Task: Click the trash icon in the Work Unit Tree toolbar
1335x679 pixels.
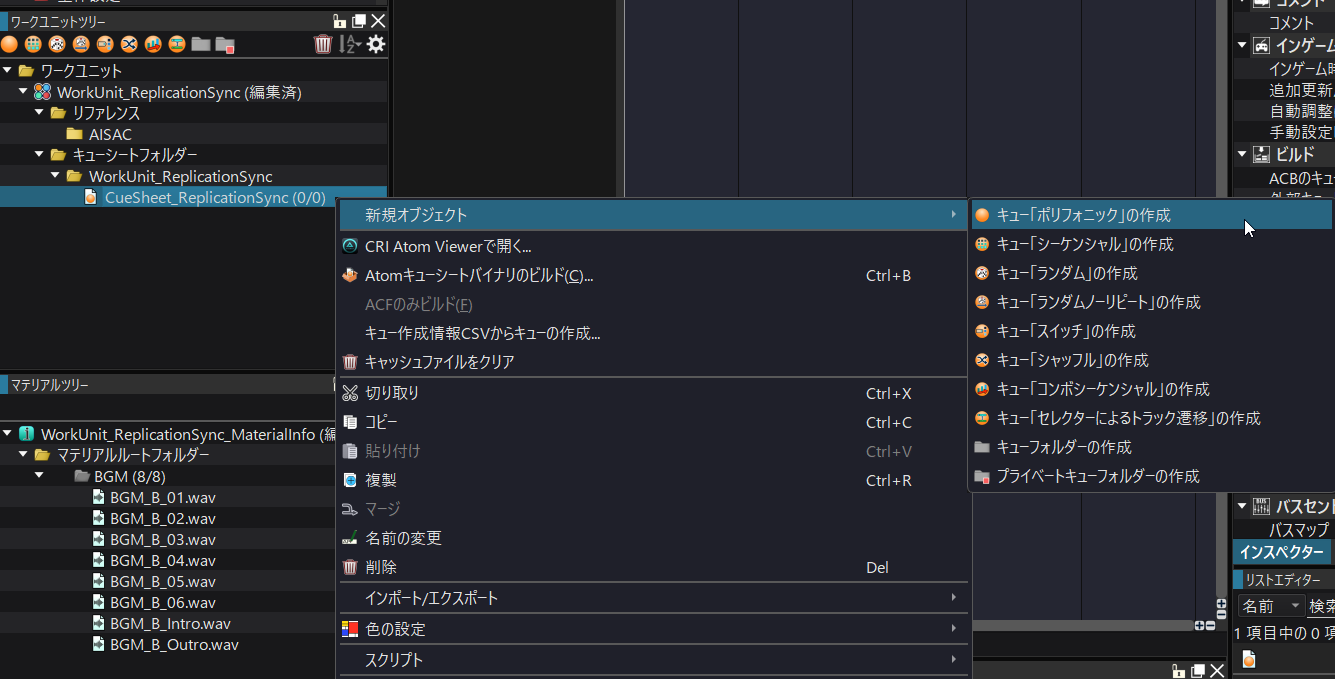Action: (x=324, y=44)
